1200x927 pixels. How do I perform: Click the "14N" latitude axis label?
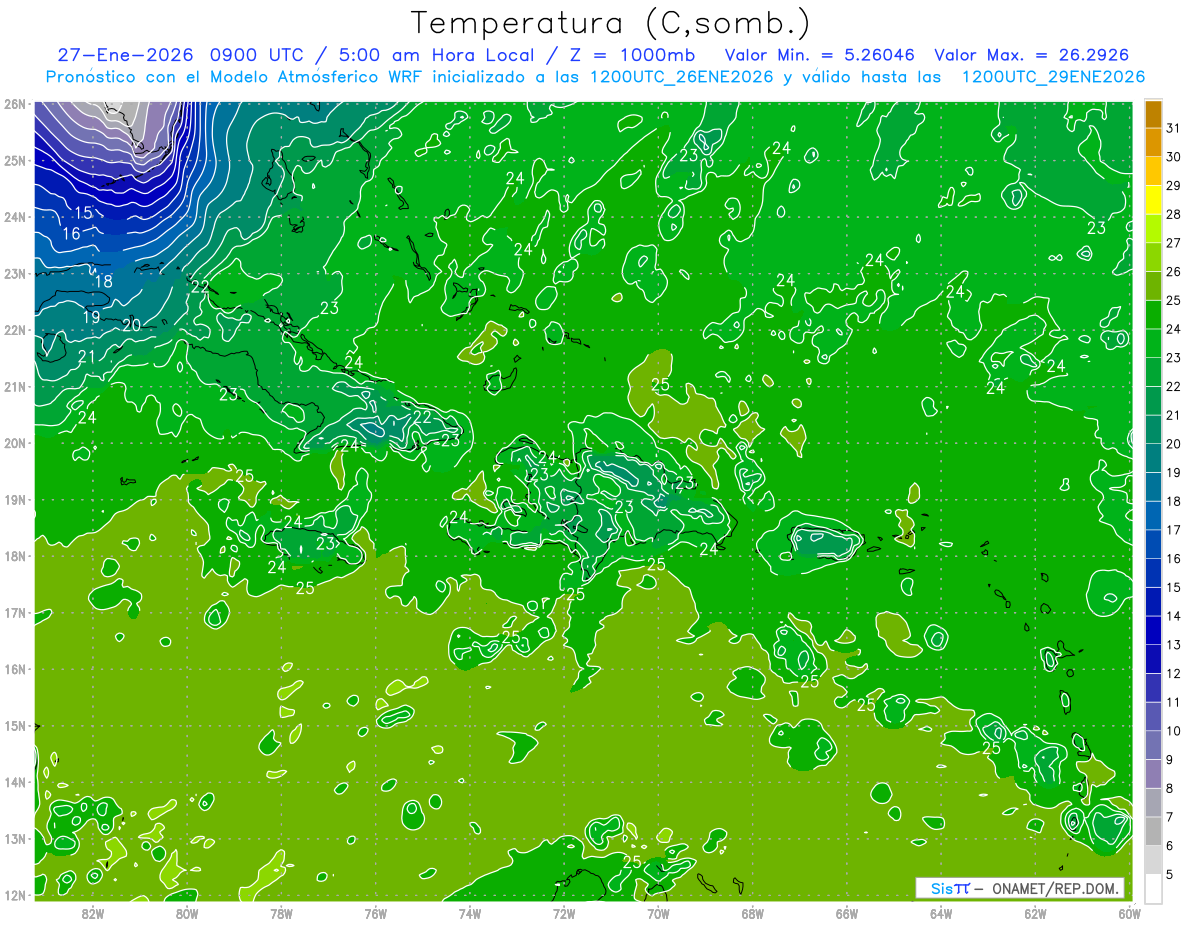coord(14,782)
